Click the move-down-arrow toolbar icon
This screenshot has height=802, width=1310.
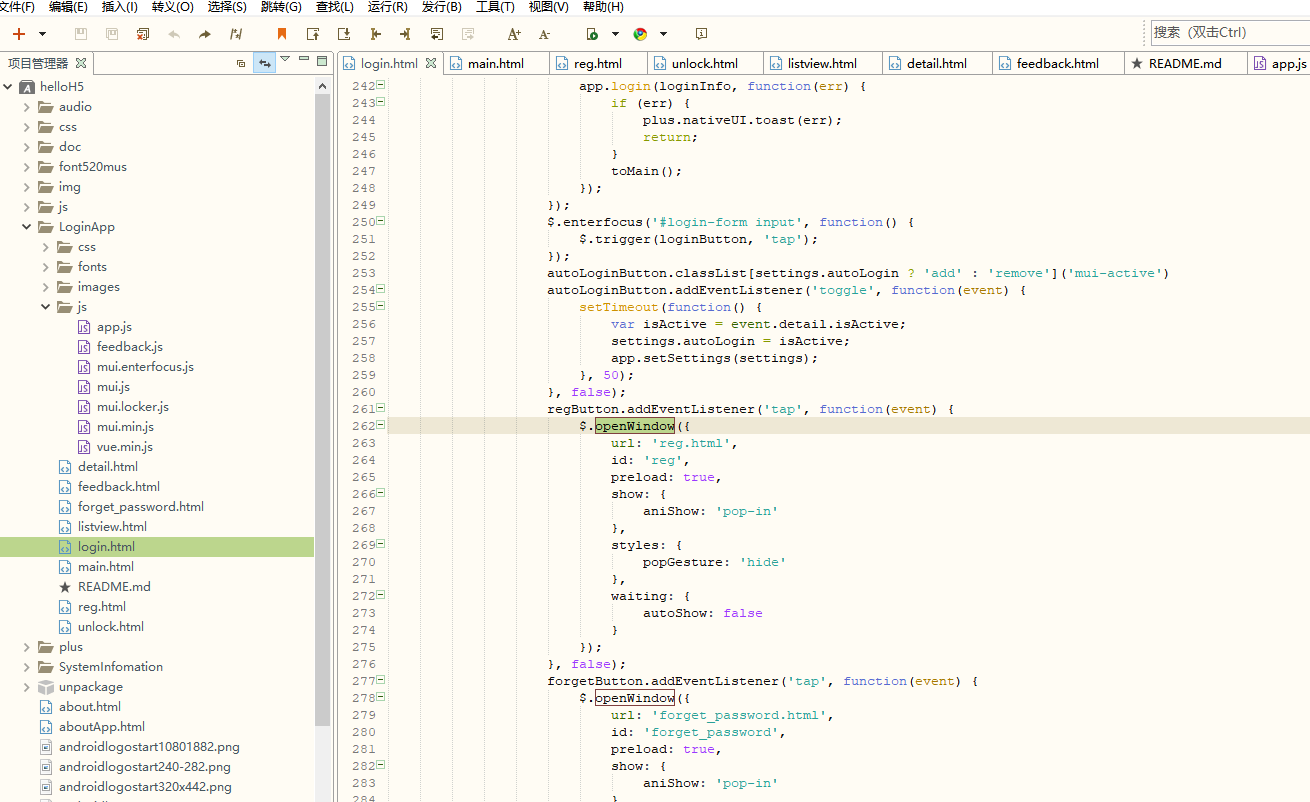[x=344, y=34]
